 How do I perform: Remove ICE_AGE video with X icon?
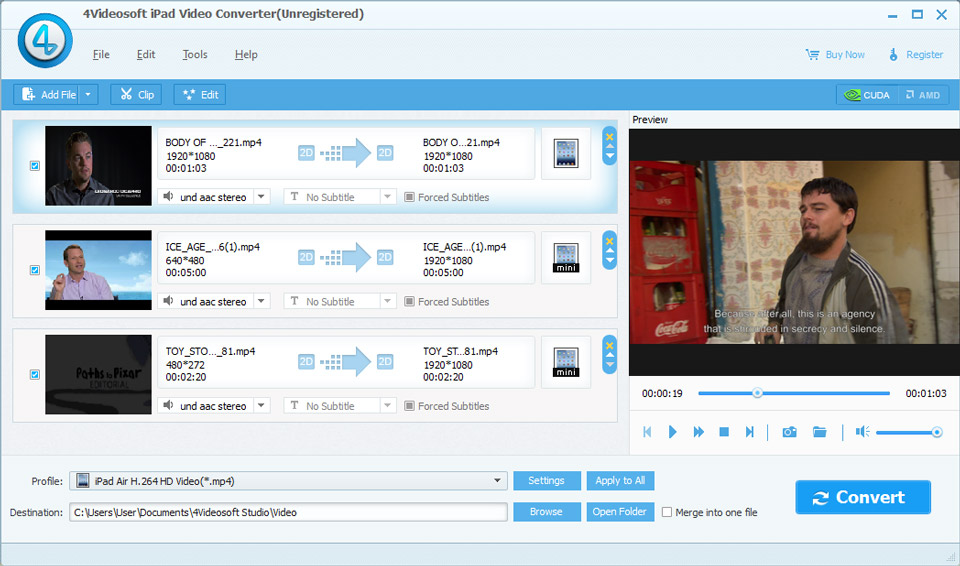click(610, 241)
